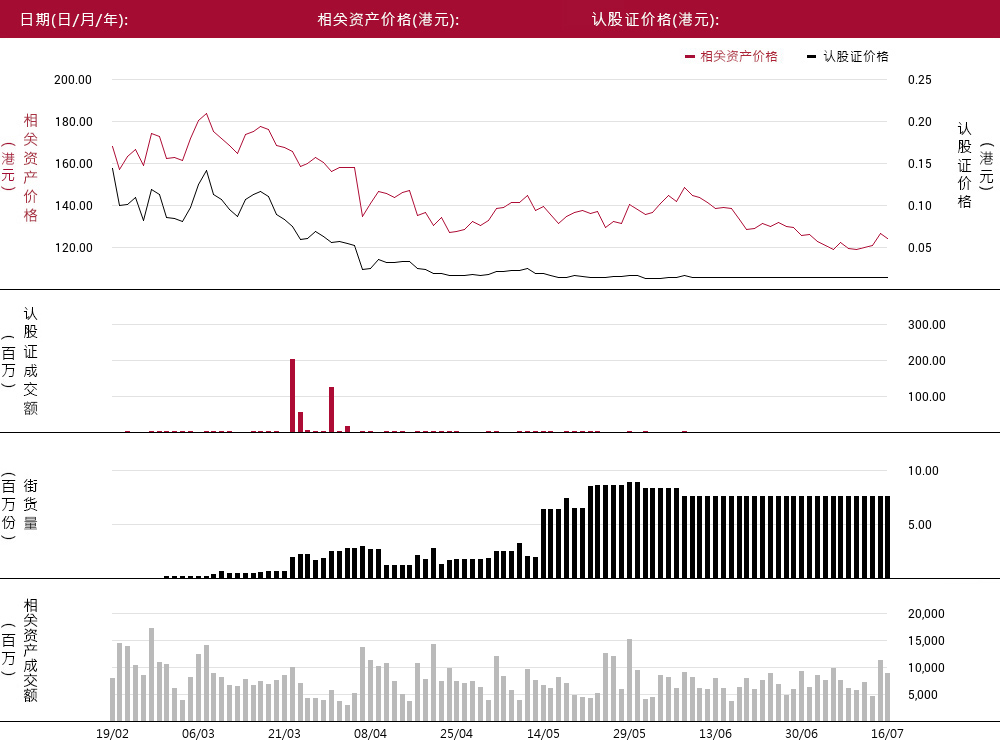Image resolution: width=1000 pixels, height=751 pixels.
Task: Click the 0.15 right axis value
Action: click(920, 163)
